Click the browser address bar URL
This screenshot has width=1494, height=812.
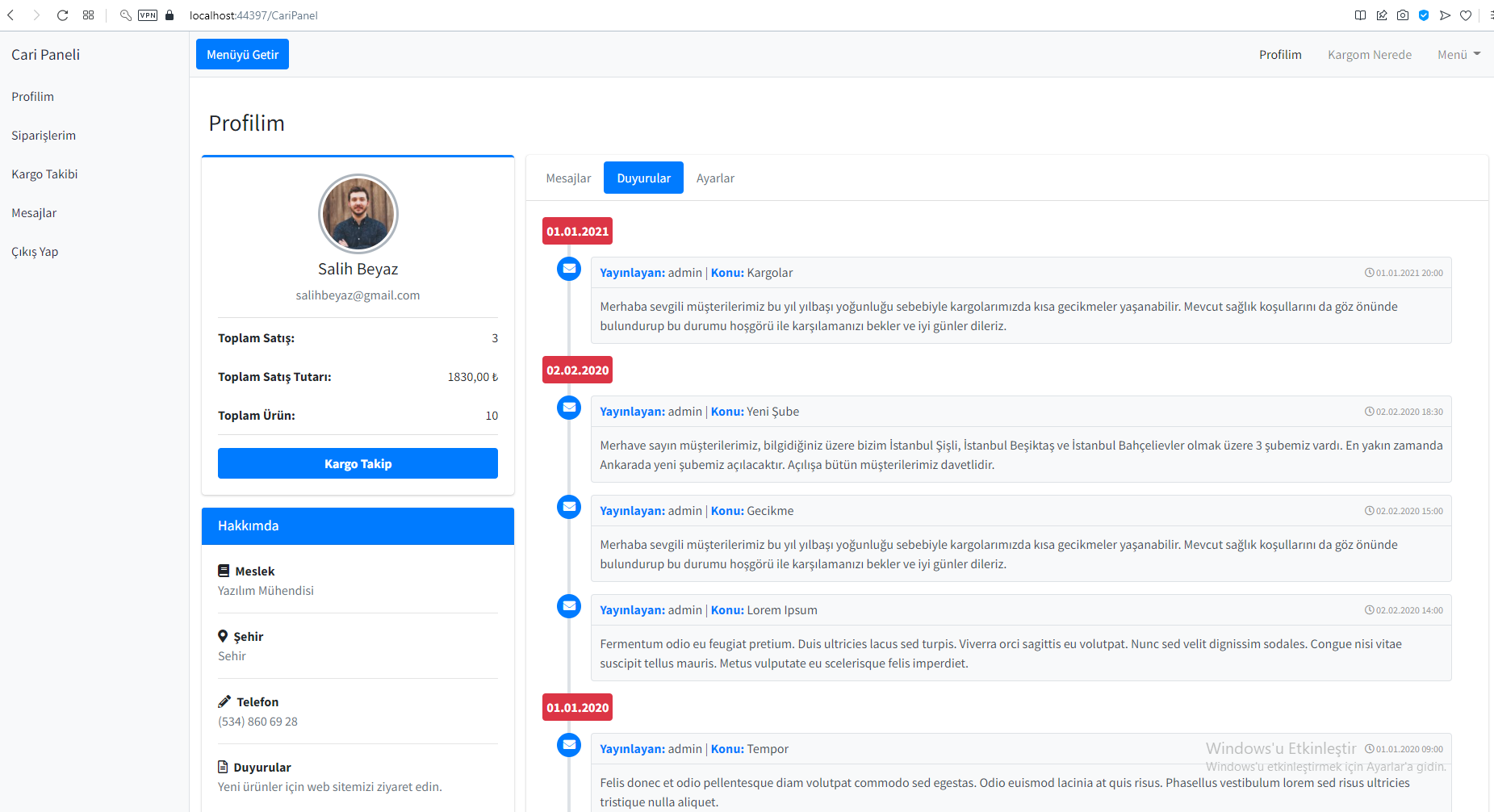[253, 15]
